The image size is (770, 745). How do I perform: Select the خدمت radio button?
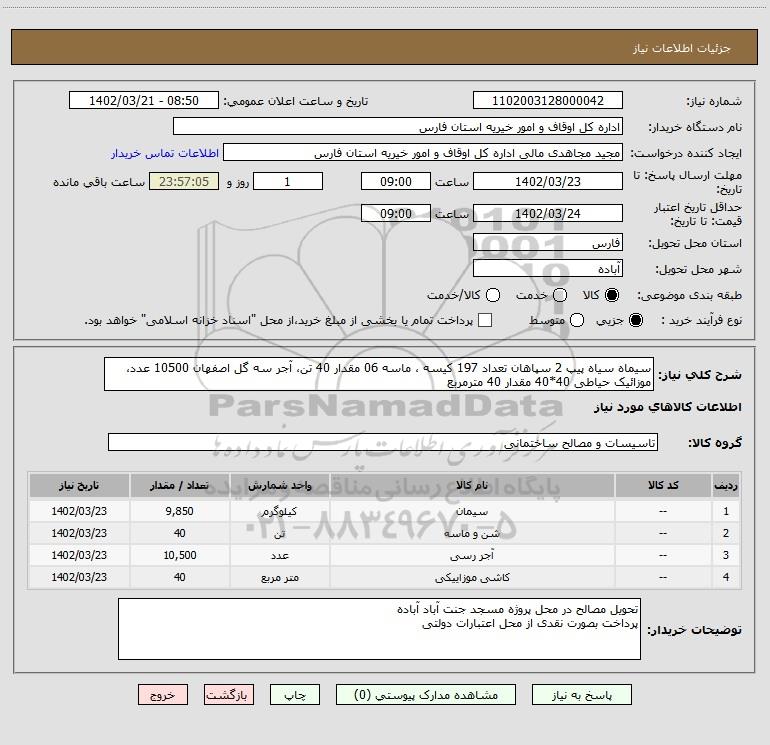pyautogui.click(x=560, y=295)
